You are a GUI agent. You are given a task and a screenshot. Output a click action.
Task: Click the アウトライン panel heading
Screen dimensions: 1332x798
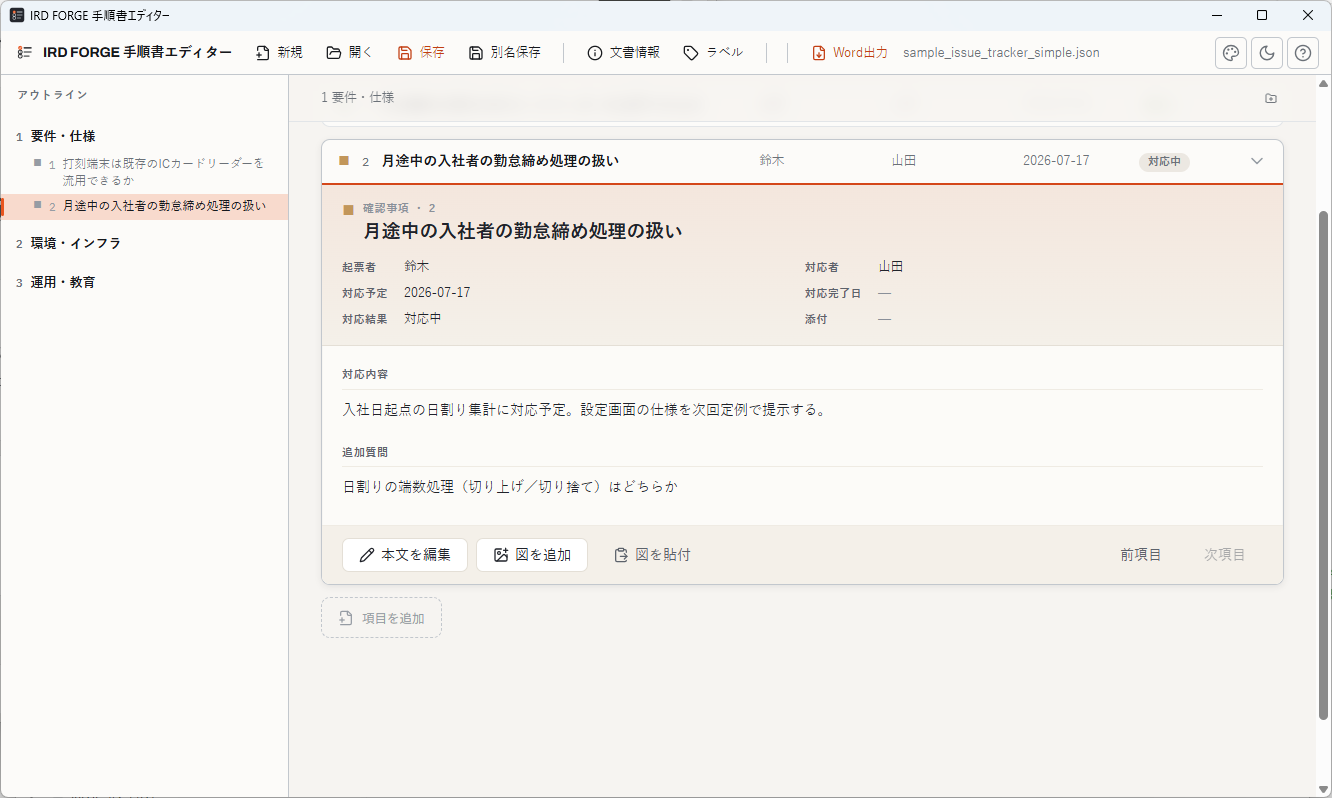point(52,95)
